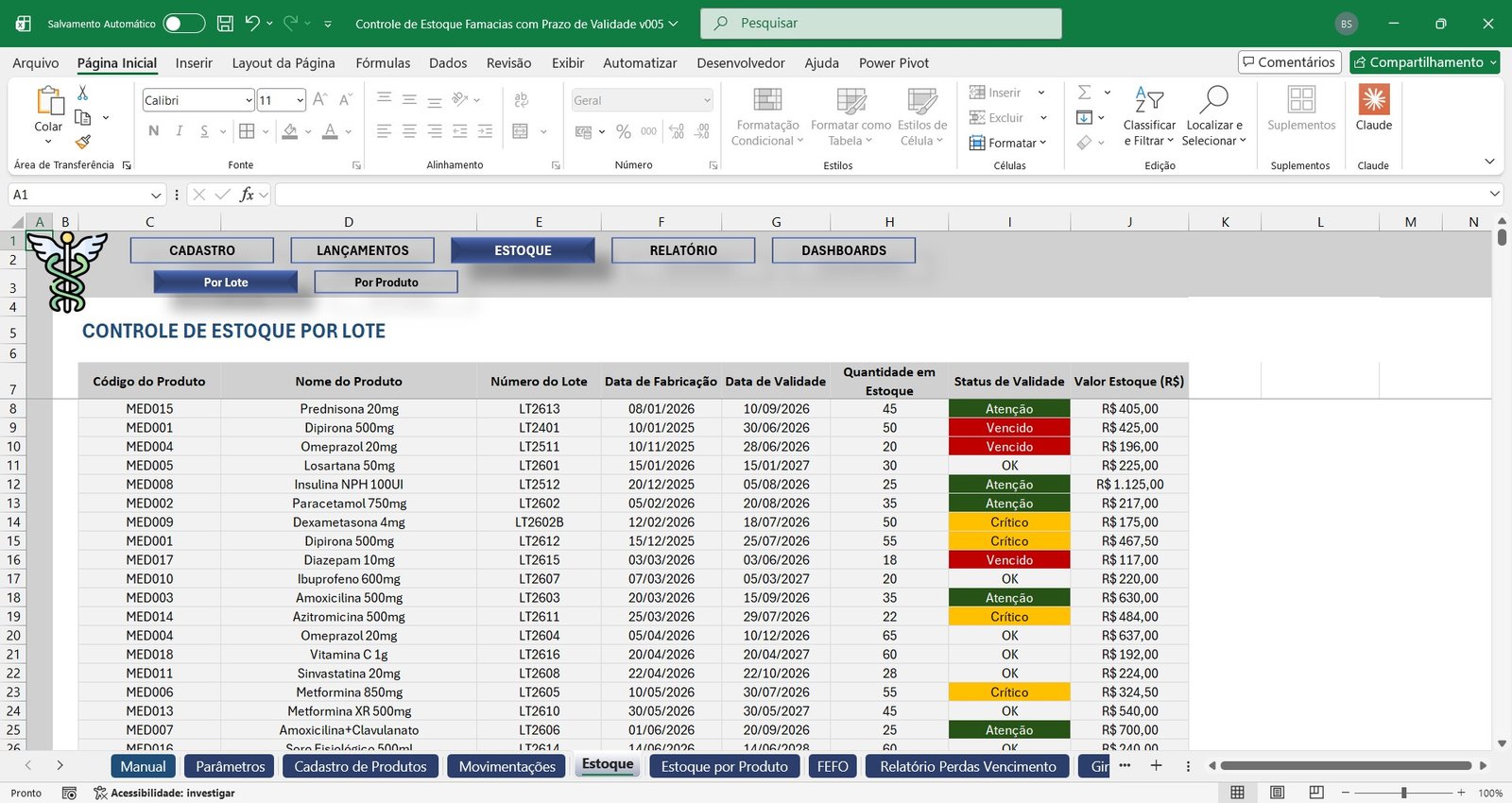This screenshot has height=803, width=1512.
Task: Click the Borders icon in Fonte group
Action: [x=247, y=131]
